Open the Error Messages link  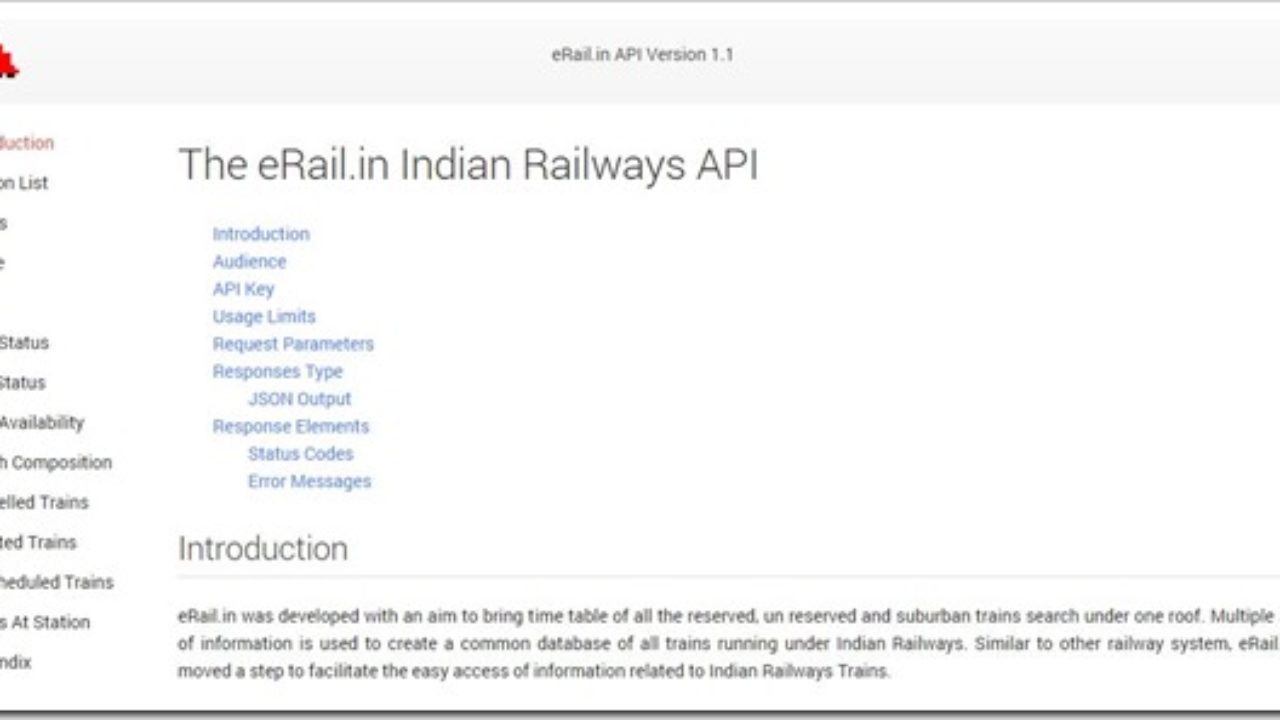tap(310, 481)
